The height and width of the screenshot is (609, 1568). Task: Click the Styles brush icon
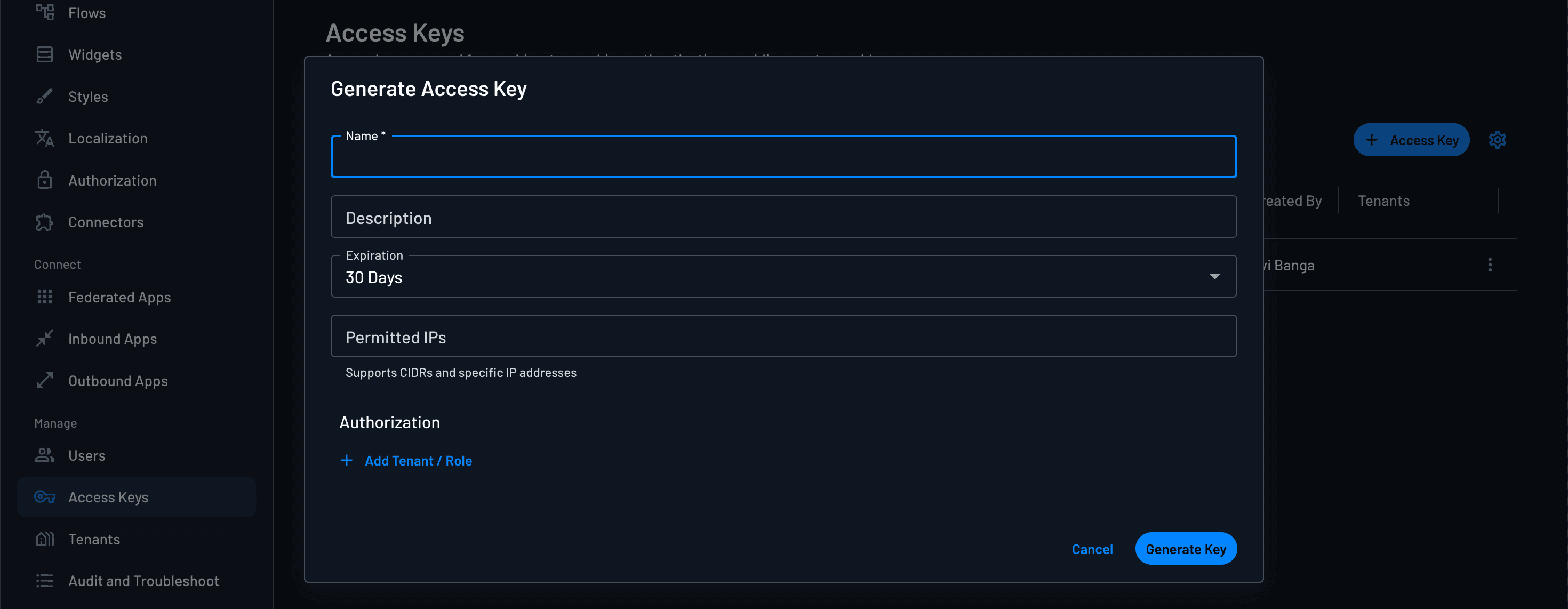[x=44, y=96]
